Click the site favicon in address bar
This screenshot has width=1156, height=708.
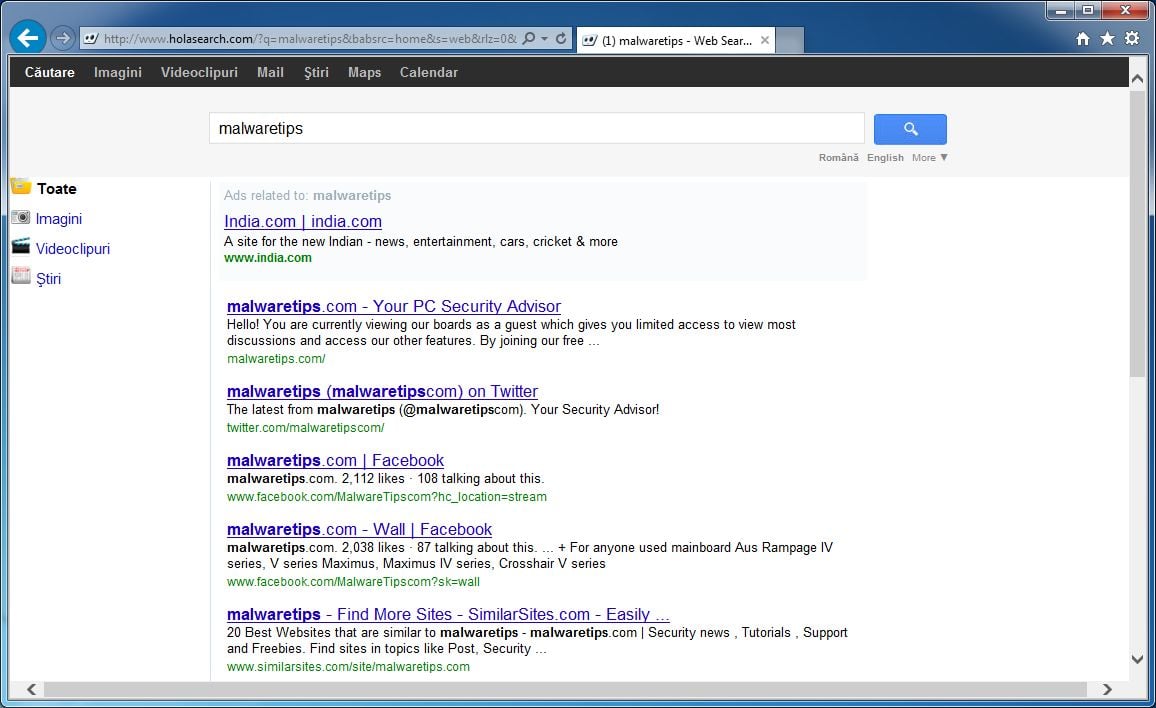91,38
